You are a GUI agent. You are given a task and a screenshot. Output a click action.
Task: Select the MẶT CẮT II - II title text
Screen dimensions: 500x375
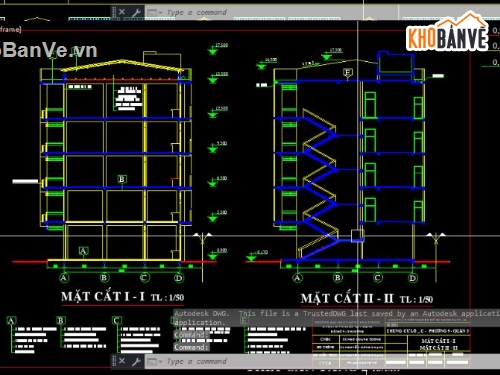click(347, 298)
